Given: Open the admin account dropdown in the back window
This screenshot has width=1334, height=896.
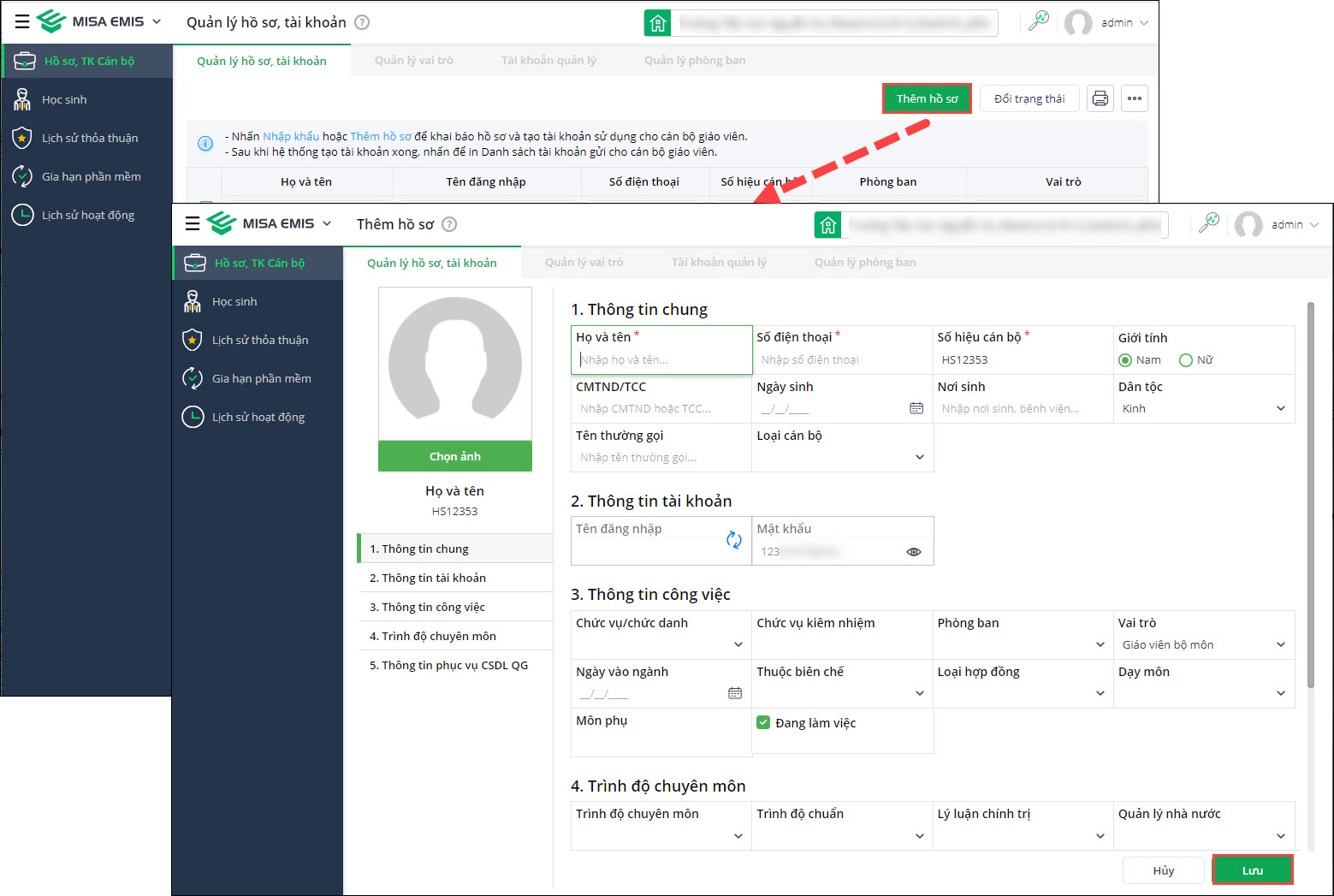Looking at the screenshot, I should (1124, 23).
